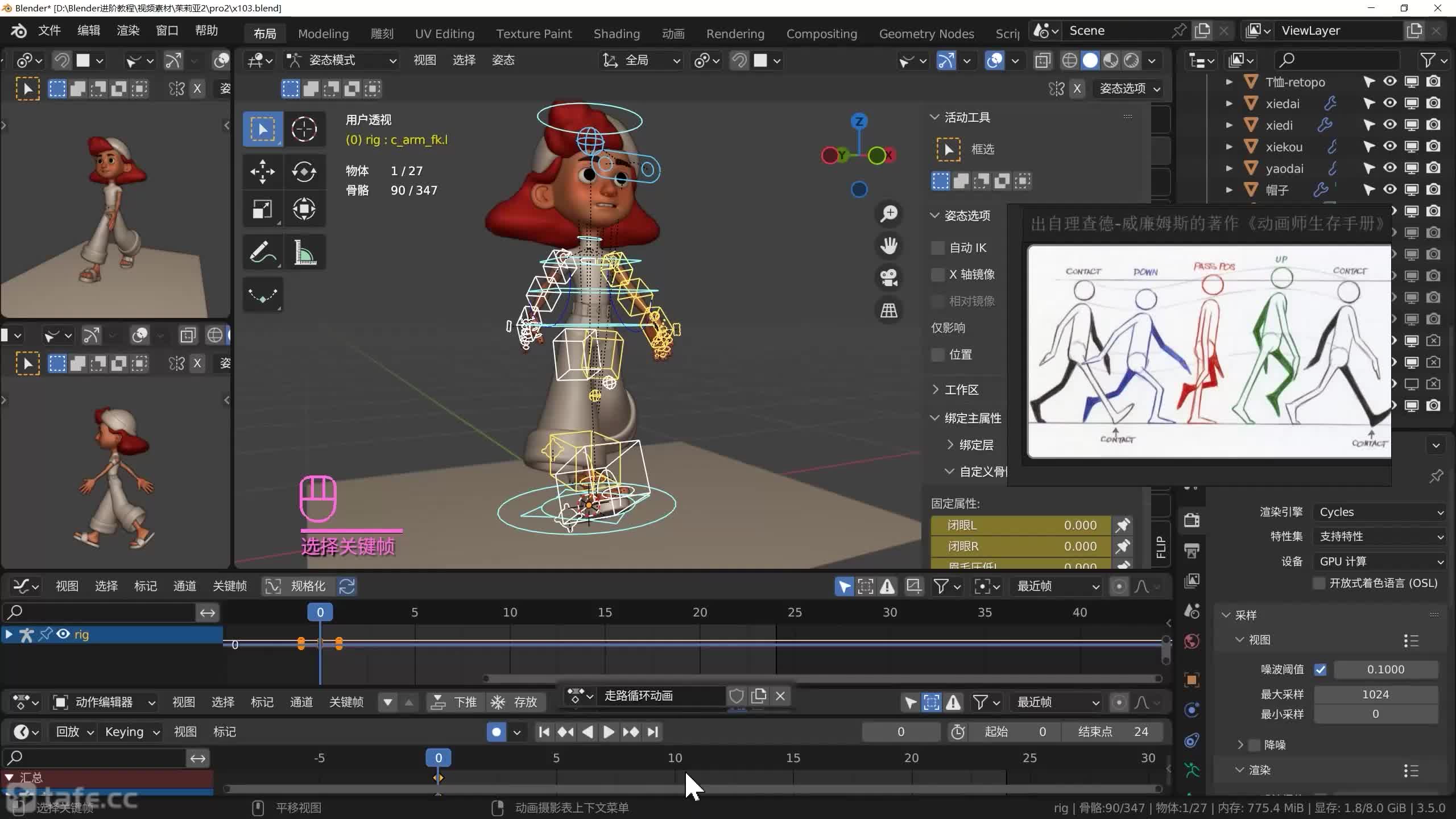The height and width of the screenshot is (819, 1456).
Task: Open the Output properties tab icon
Action: (x=1192, y=551)
